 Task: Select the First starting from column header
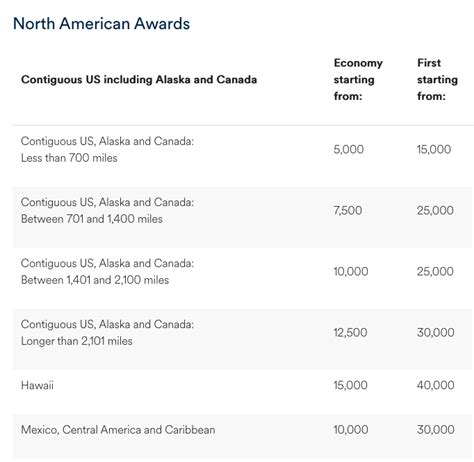click(437, 79)
